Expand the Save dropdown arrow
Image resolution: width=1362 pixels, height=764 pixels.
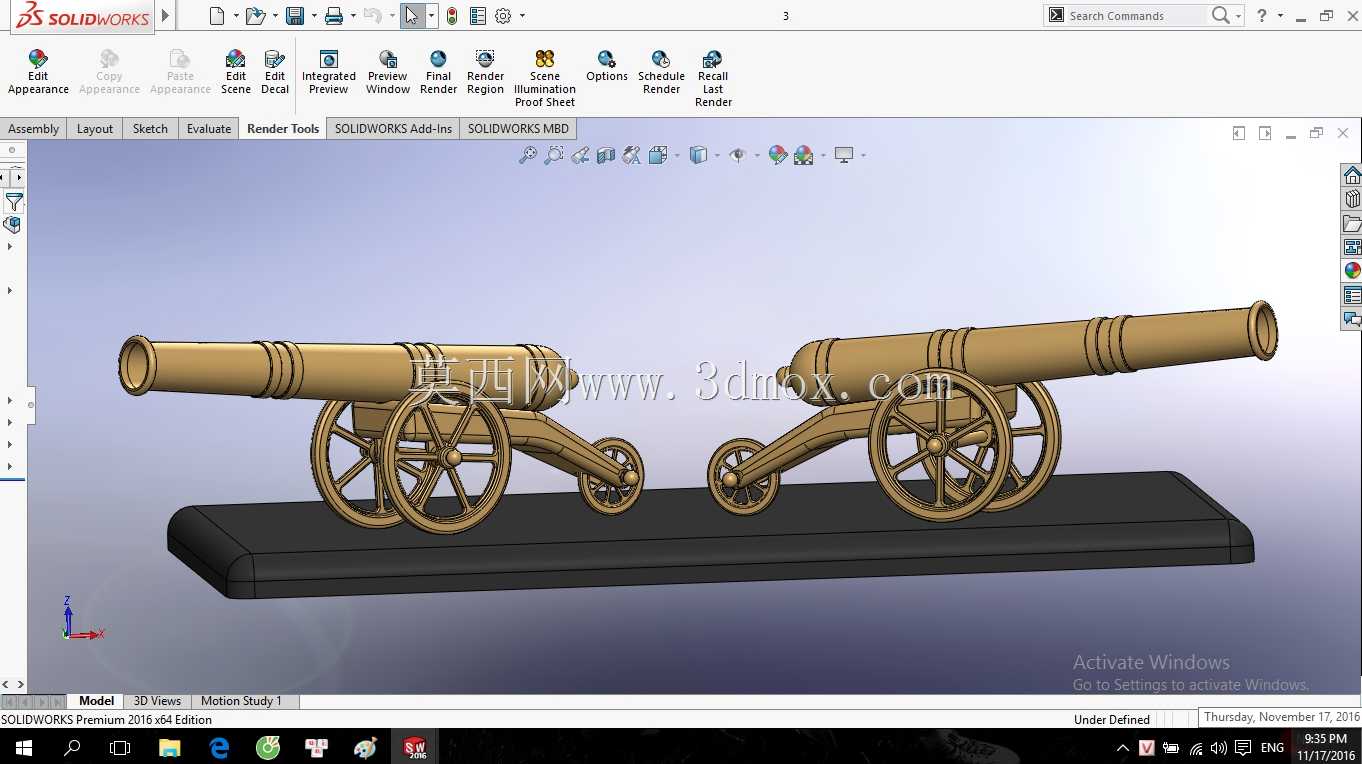(x=314, y=16)
